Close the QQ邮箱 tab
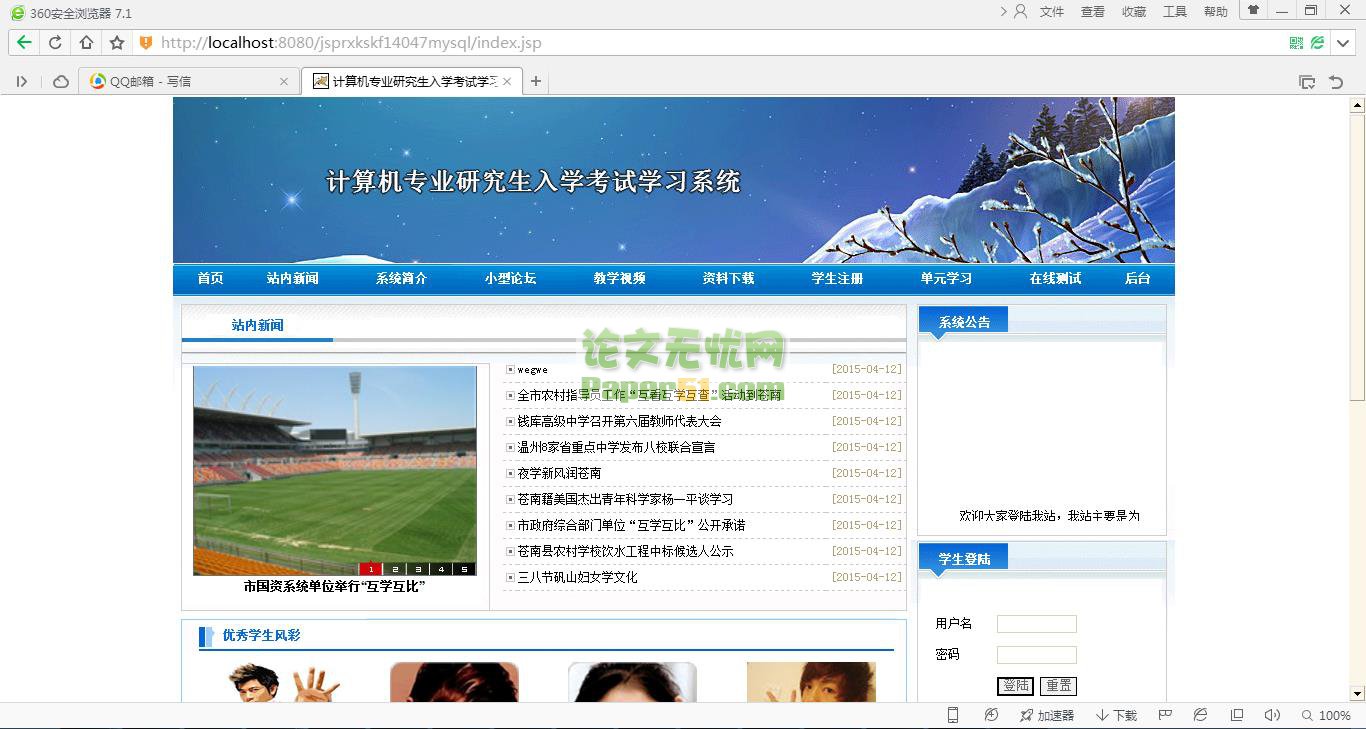1366x729 pixels. point(284,82)
